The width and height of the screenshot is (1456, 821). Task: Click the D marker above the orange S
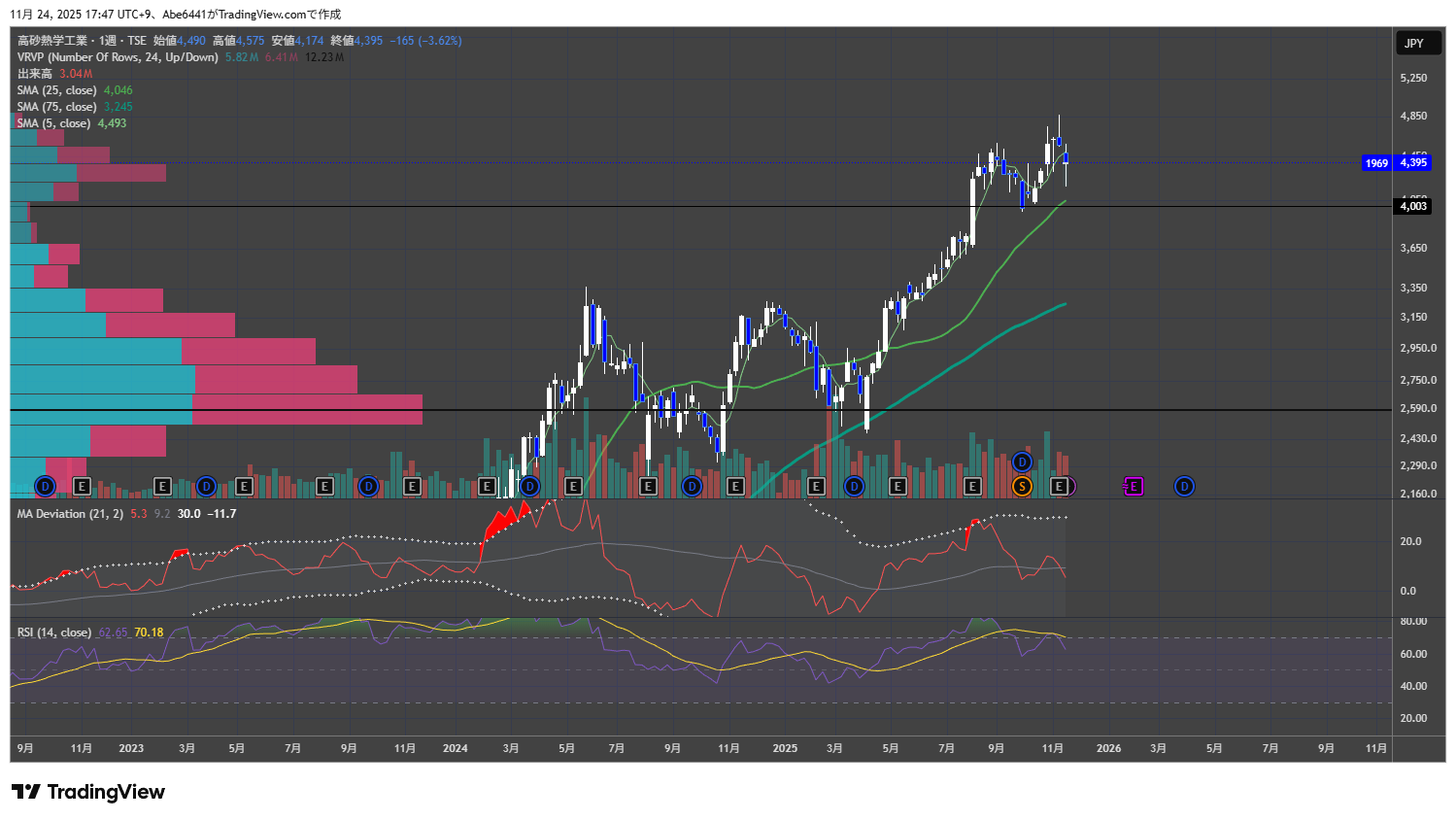pyautogui.click(x=1022, y=462)
